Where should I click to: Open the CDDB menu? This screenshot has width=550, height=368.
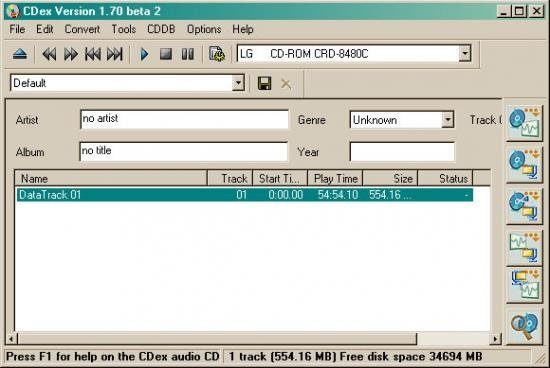[161, 29]
